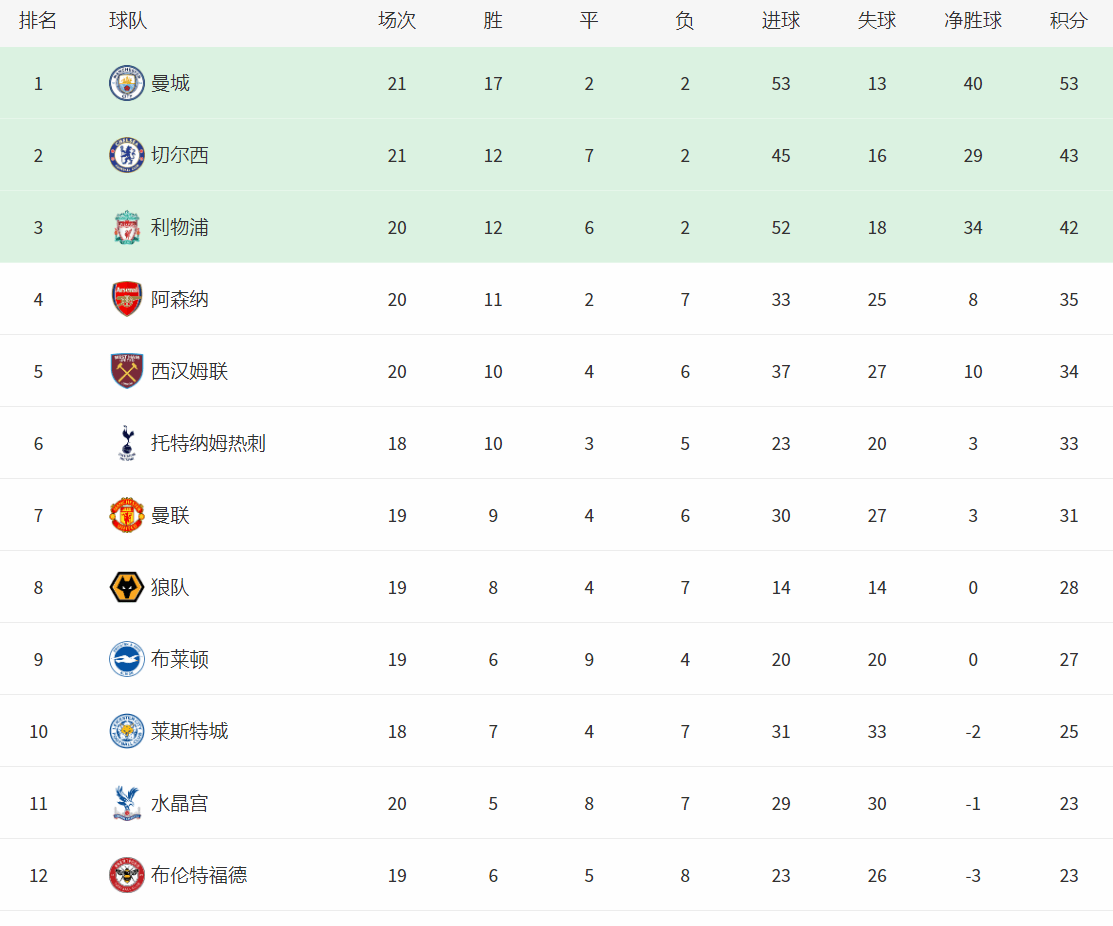This screenshot has height=926, width=1113.
Task: Click the Chelsea club crest icon
Action: click(127, 155)
